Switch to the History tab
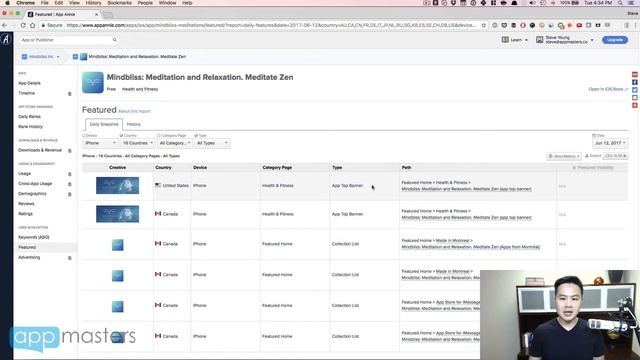The width and height of the screenshot is (640, 360). (x=133, y=124)
